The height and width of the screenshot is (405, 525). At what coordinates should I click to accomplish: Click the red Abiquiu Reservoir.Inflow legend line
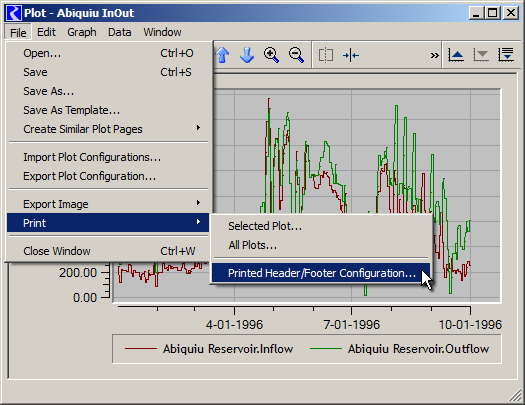[x=141, y=349]
